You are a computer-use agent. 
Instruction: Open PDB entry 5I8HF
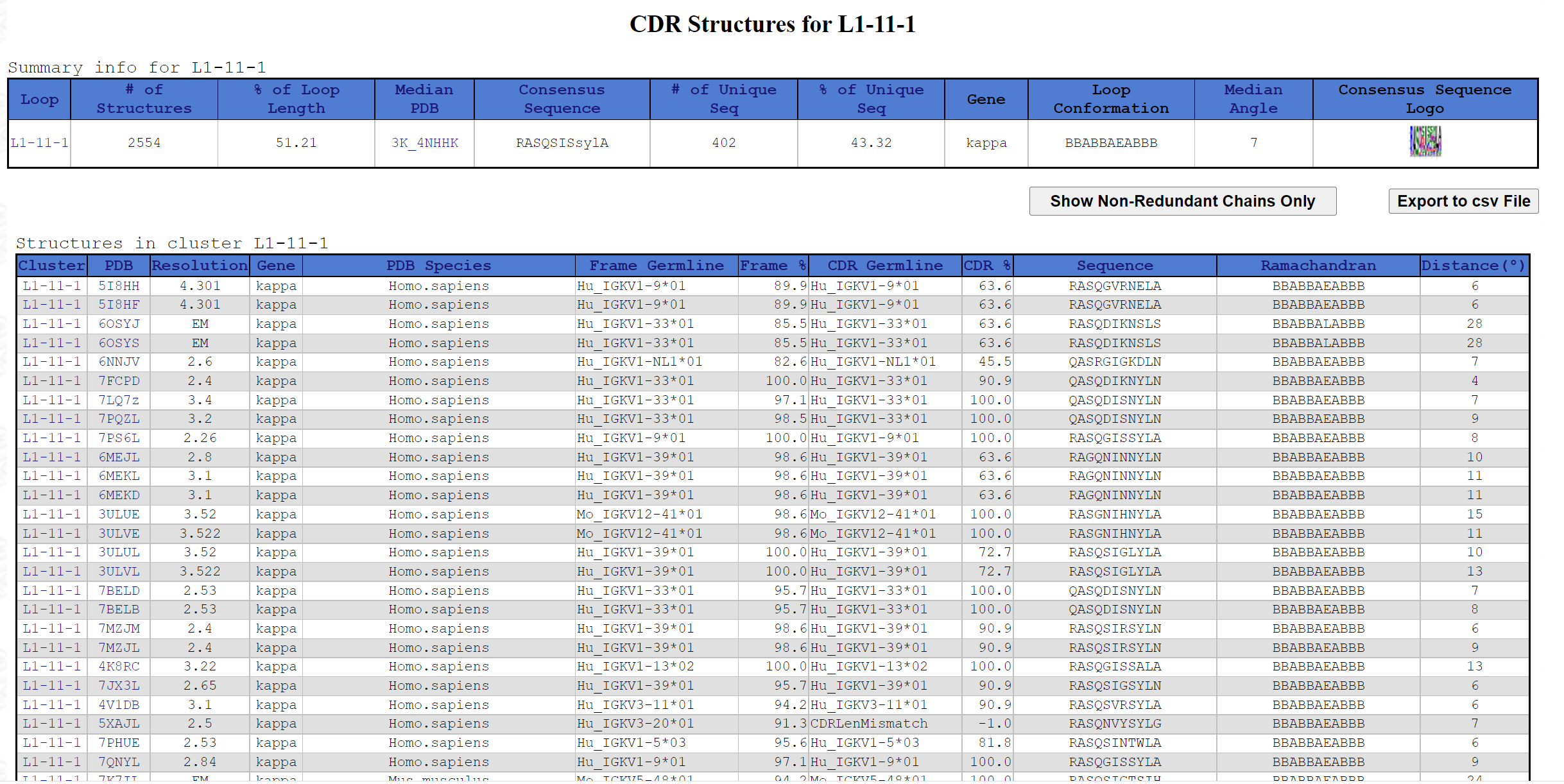click(x=119, y=305)
